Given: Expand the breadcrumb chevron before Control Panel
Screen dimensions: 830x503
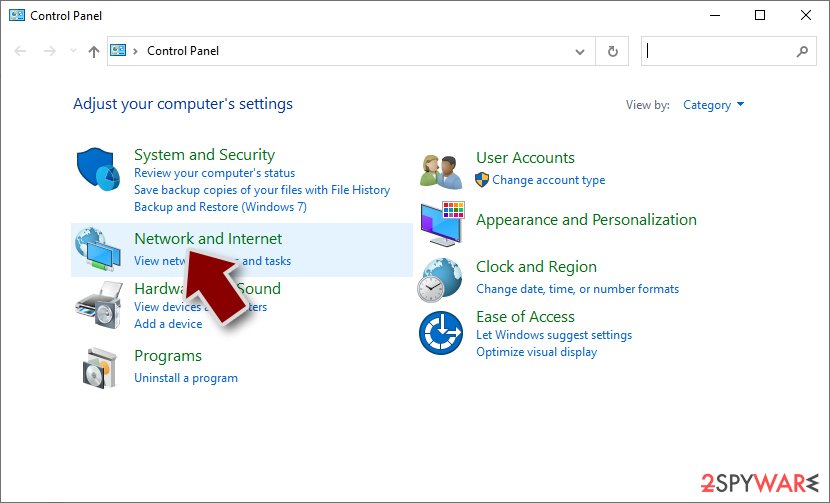Looking at the screenshot, I should pos(136,51).
